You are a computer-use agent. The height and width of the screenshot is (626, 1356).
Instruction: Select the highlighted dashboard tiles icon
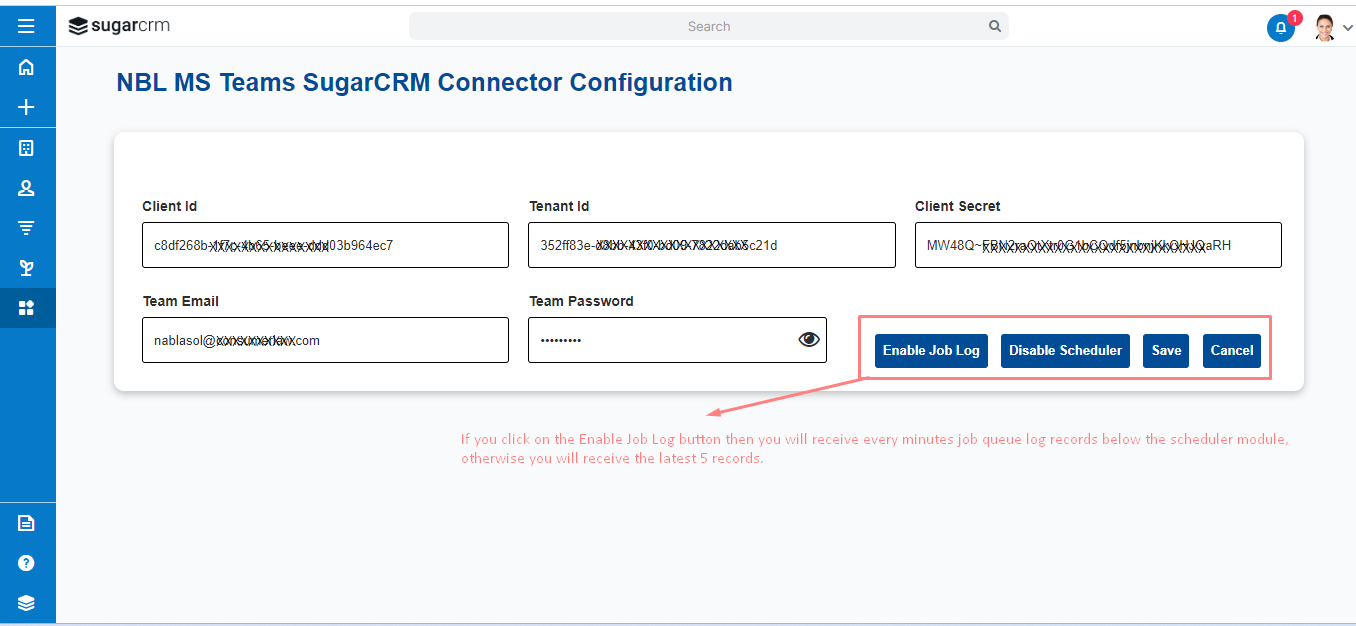pos(27,308)
